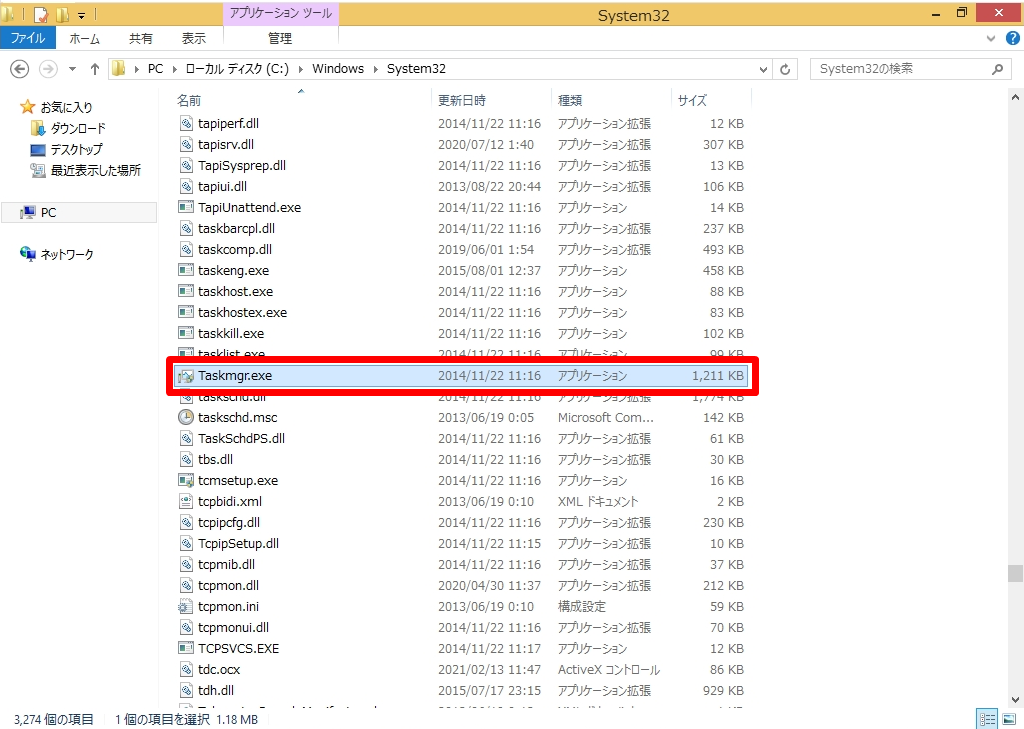Click the tcpipcfg.dll file name

(229, 523)
